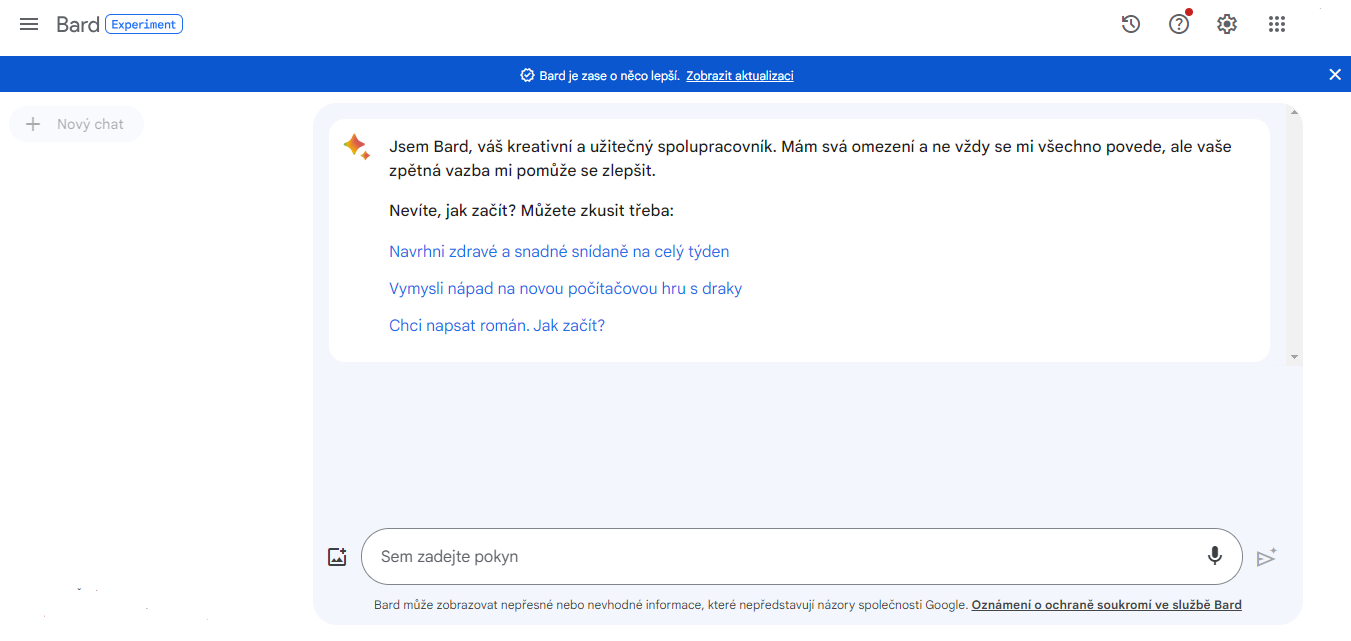Click scrollbar down arrow in chat

tap(1294, 357)
